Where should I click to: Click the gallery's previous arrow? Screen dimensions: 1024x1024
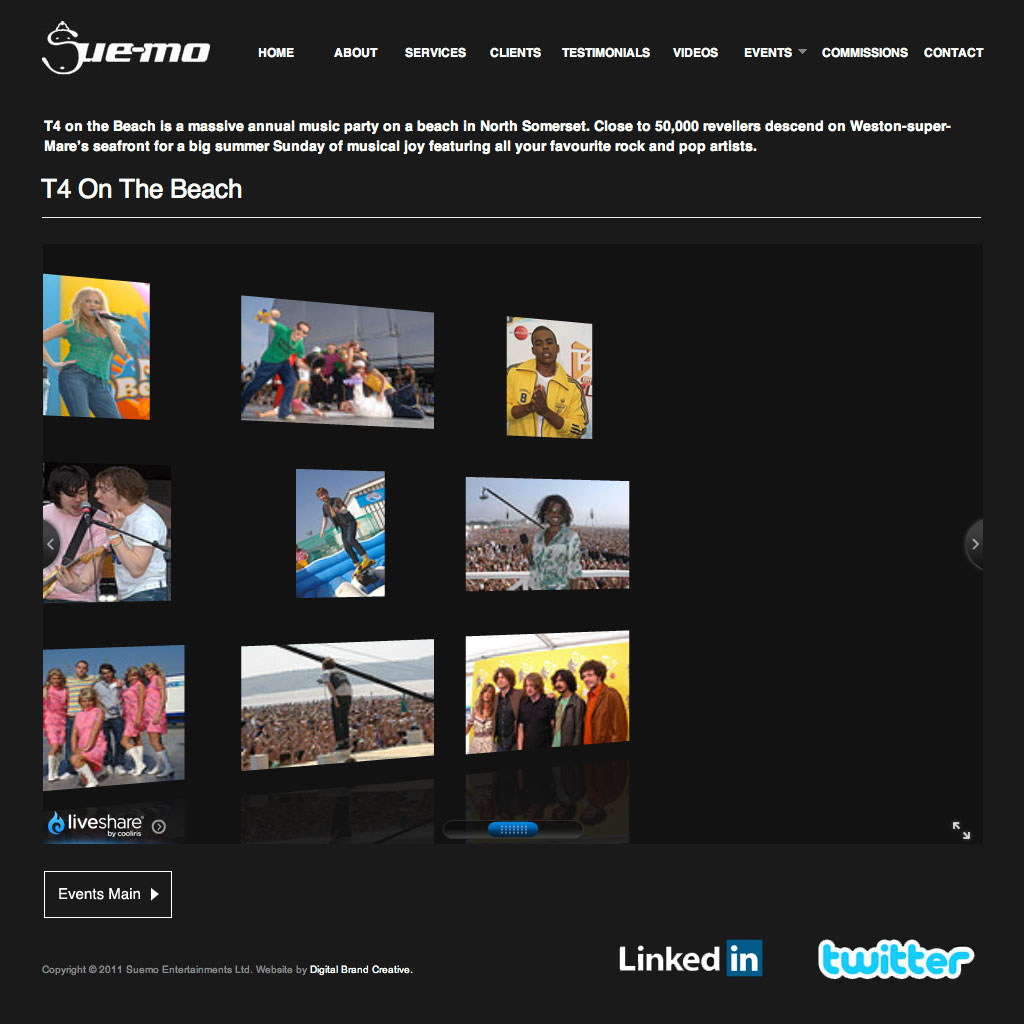51,544
